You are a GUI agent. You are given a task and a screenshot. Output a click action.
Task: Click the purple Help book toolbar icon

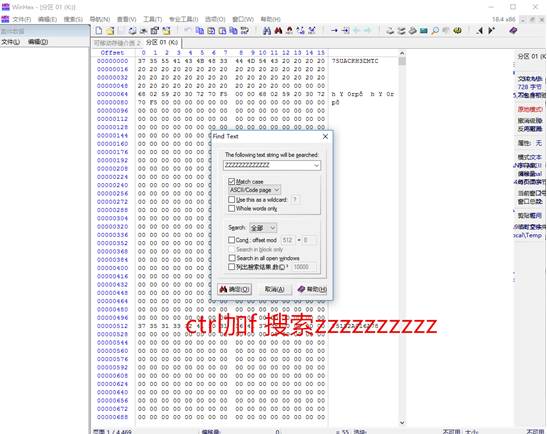point(513,31)
